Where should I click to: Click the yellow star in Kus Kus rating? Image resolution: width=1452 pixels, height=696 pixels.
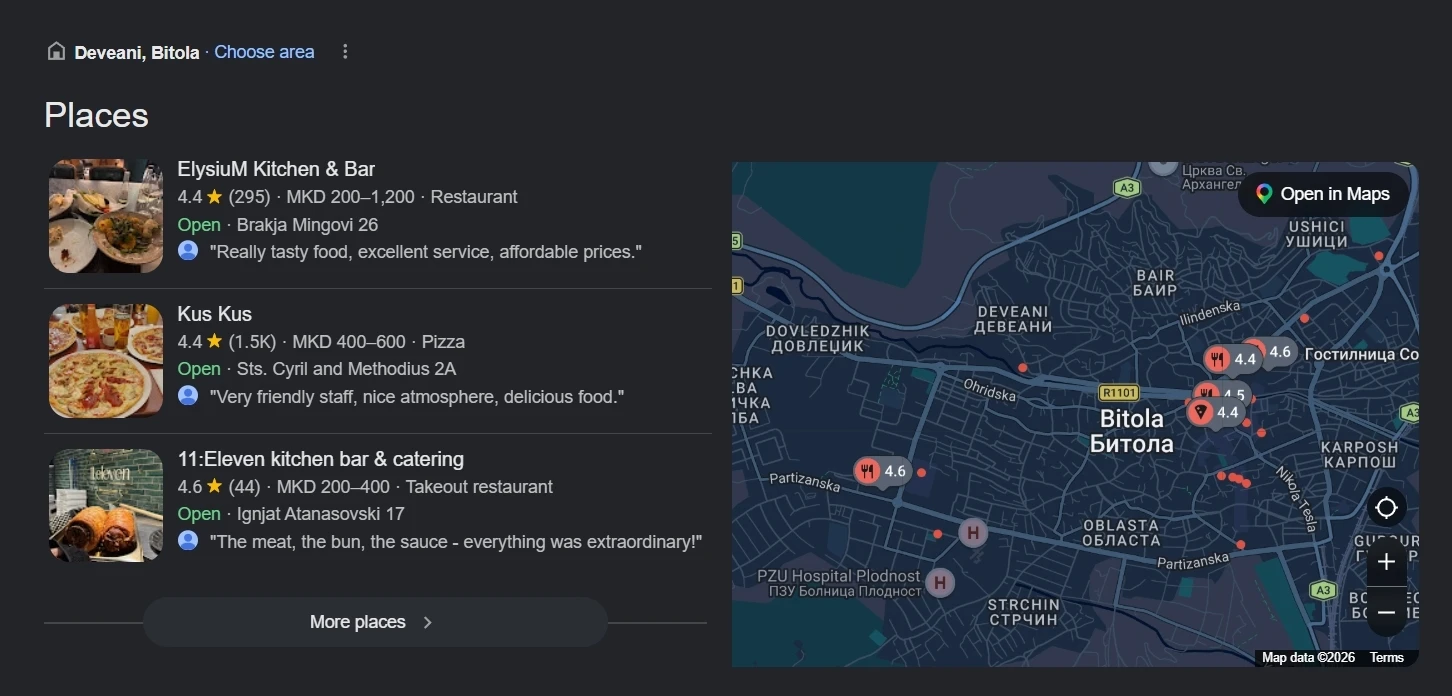pos(214,342)
